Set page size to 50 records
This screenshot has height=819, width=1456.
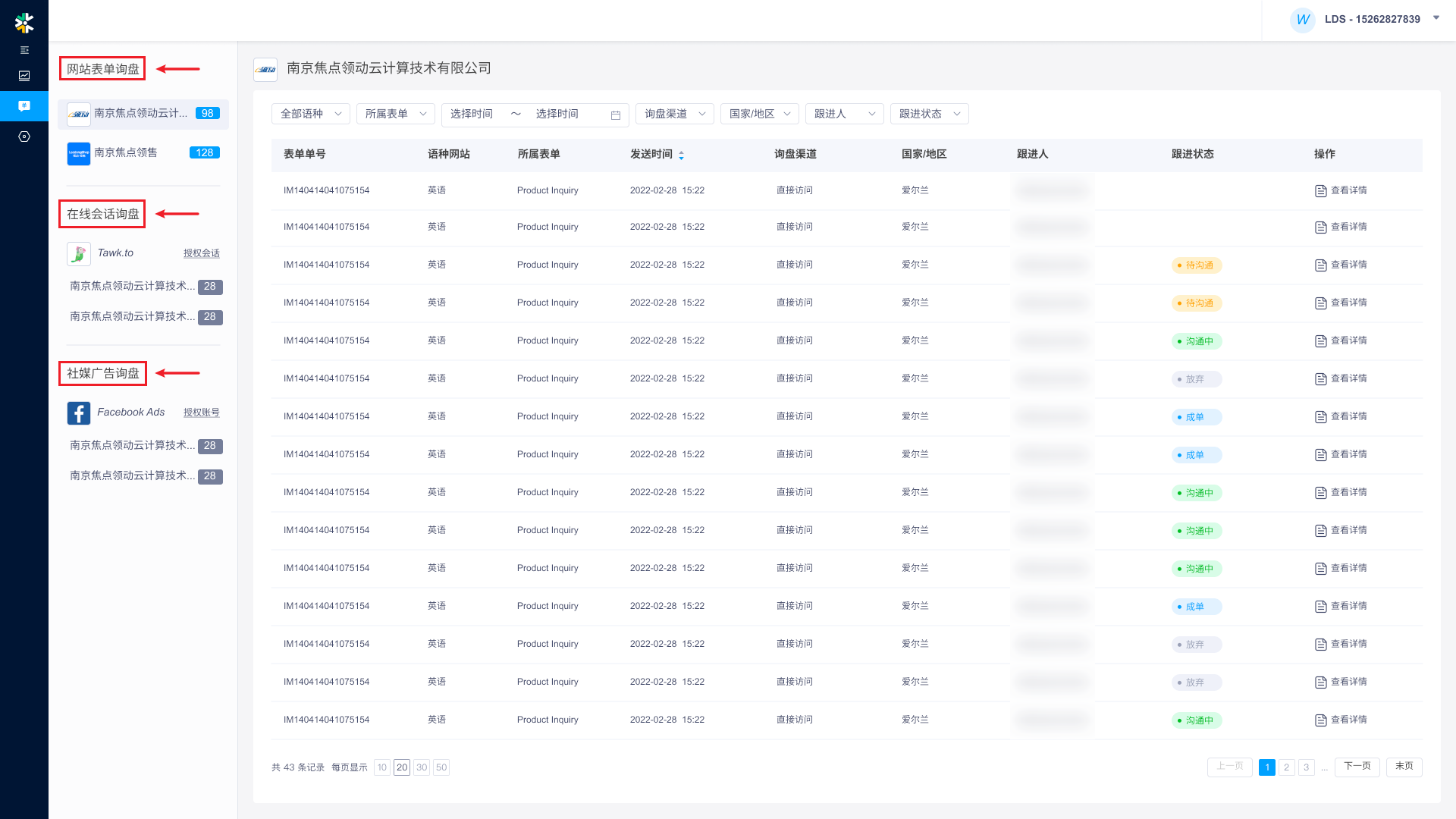coord(441,767)
